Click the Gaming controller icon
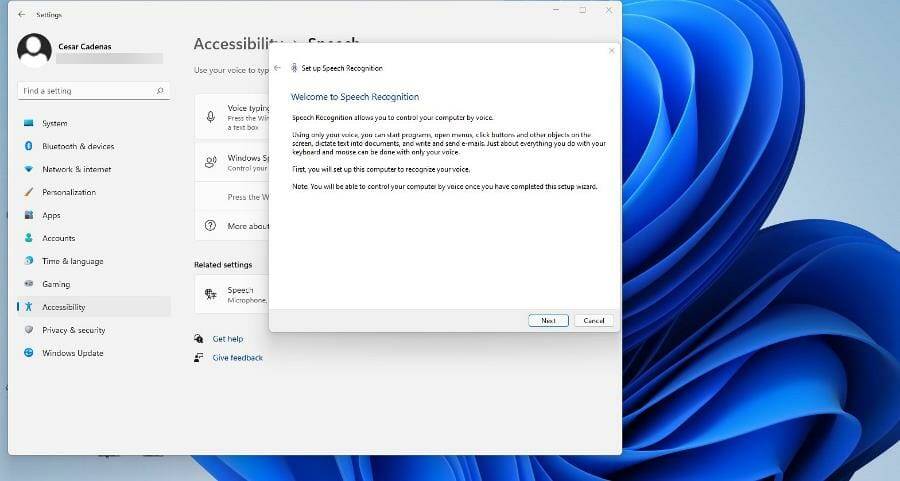 pyautogui.click(x=29, y=284)
